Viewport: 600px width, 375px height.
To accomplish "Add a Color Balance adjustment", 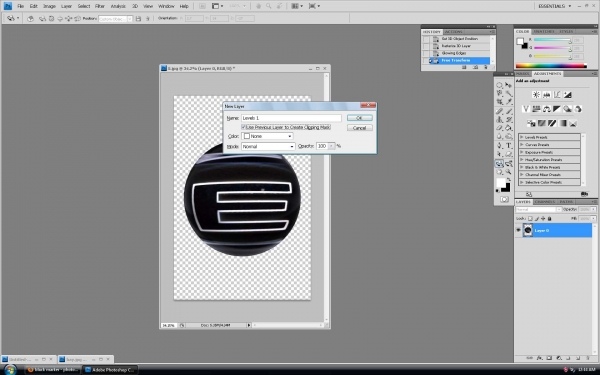I will click(x=546, y=109).
